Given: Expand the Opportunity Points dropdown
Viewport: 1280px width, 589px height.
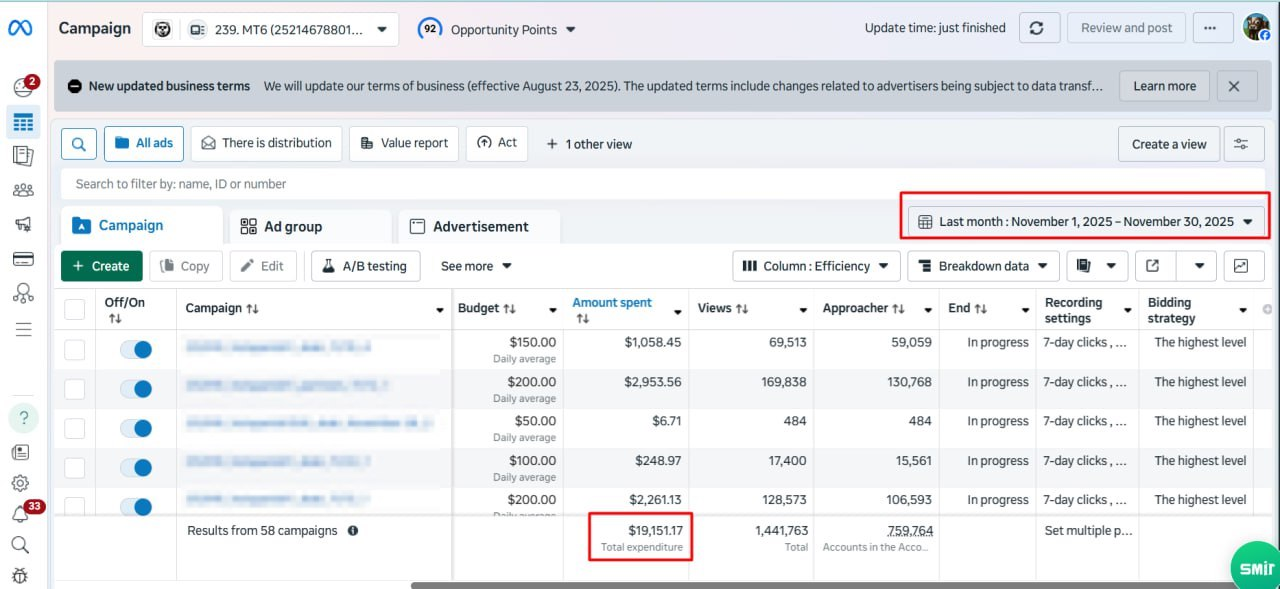Looking at the screenshot, I should [x=497, y=29].
